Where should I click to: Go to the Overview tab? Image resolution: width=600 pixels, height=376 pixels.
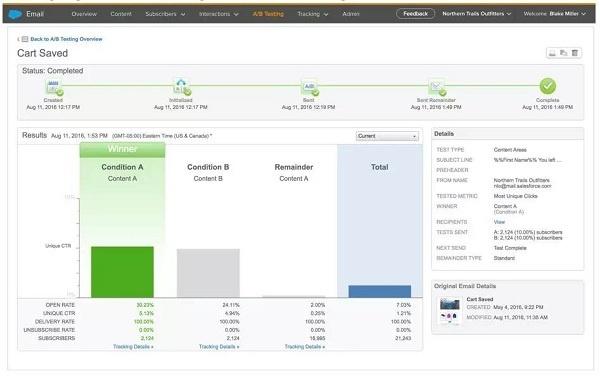coord(84,14)
